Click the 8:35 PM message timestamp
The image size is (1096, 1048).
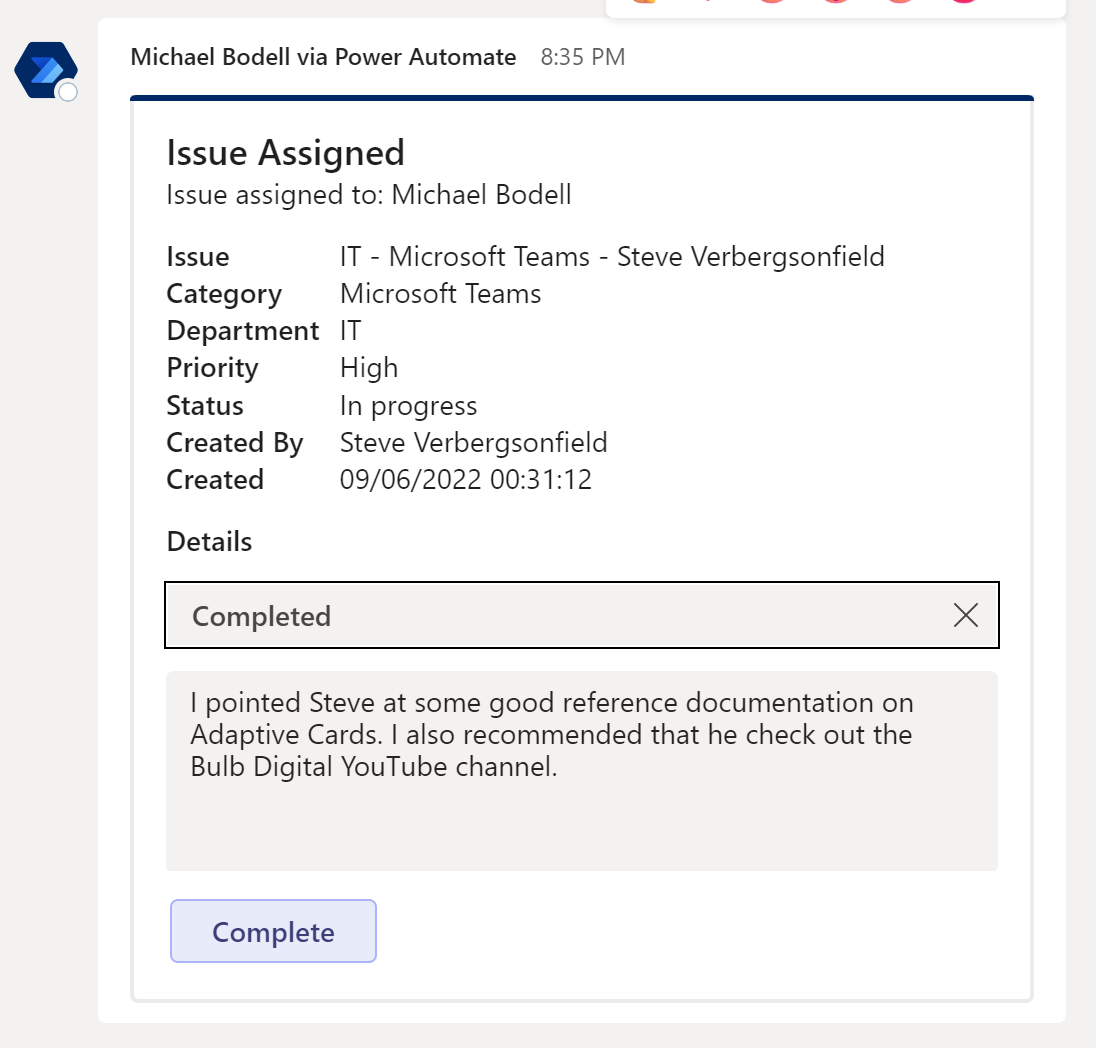[582, 57]
